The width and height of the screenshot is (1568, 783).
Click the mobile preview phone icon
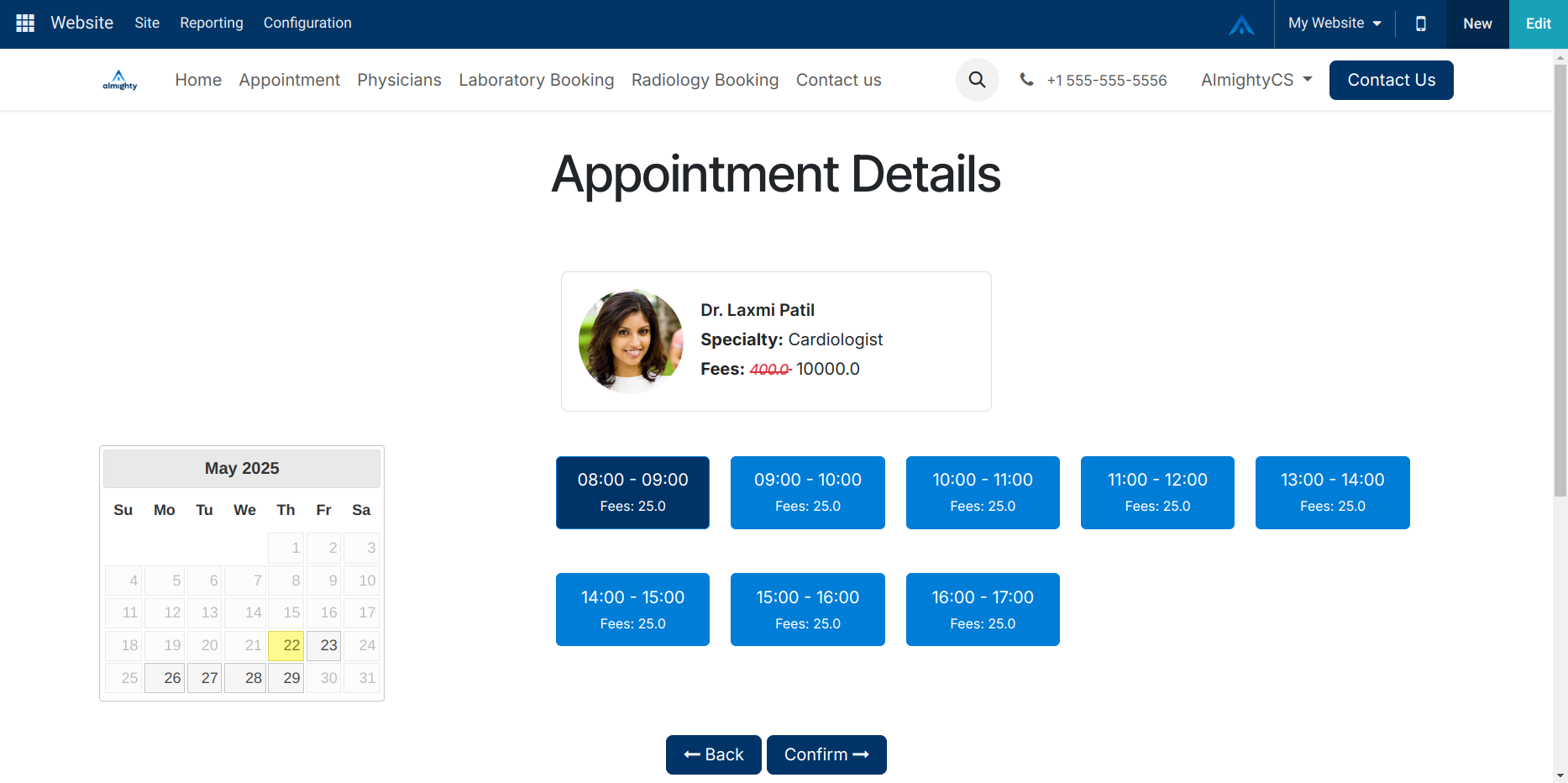[x=1420, y=24]
